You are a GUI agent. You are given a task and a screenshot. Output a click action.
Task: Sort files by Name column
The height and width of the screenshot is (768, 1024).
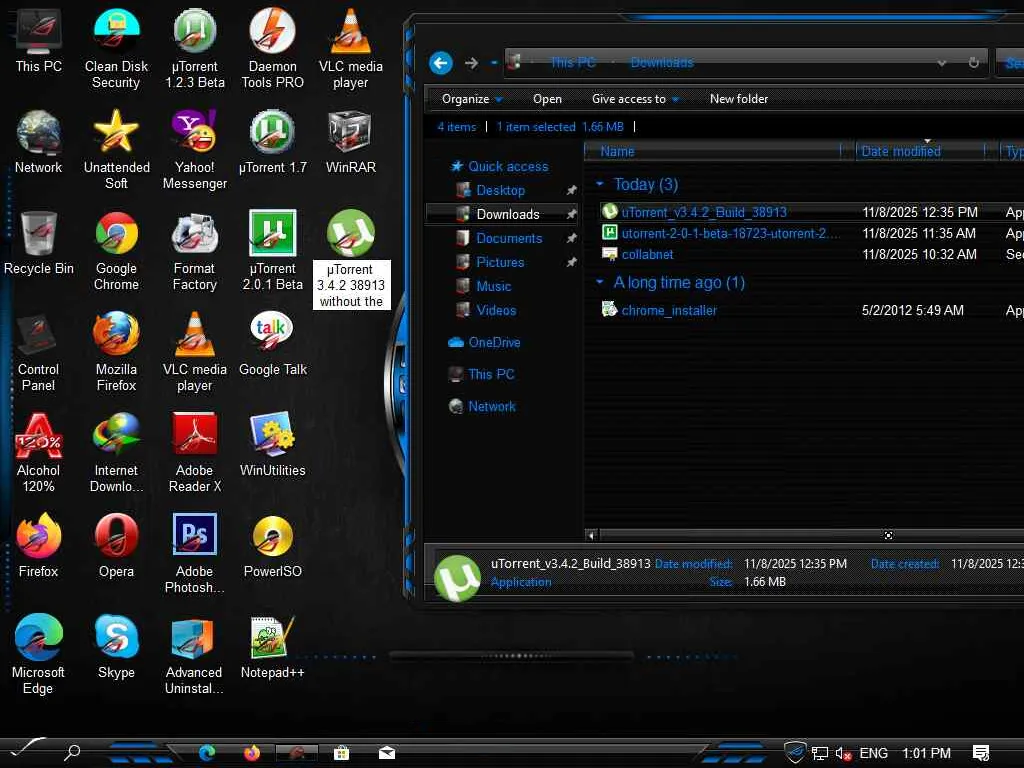tap(712, 152)
